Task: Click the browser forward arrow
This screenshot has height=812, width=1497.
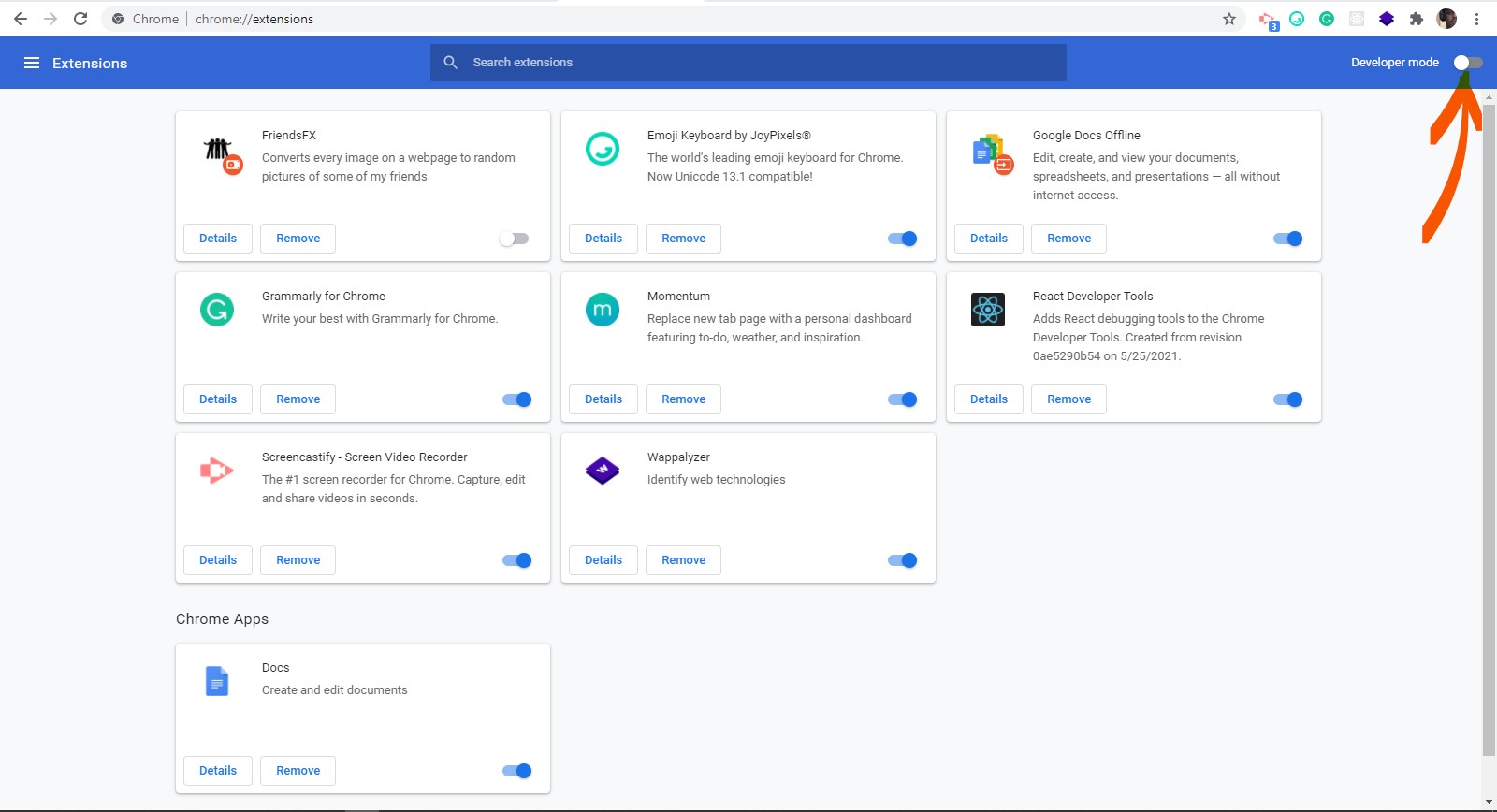Action: tap(51, 19)
